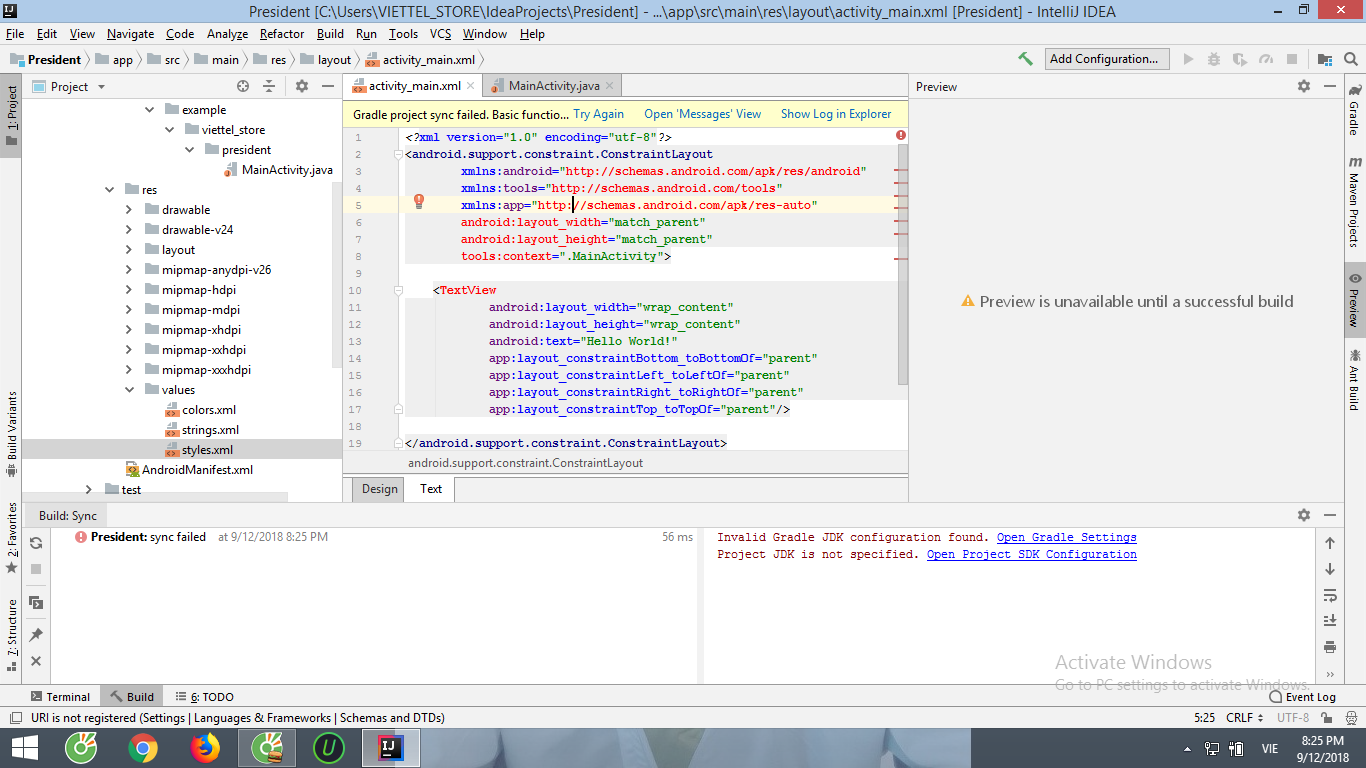This screenshot has height=768, width=1366.
Task: Open CRLF line separator dropdown
Action: point(1243,718)
